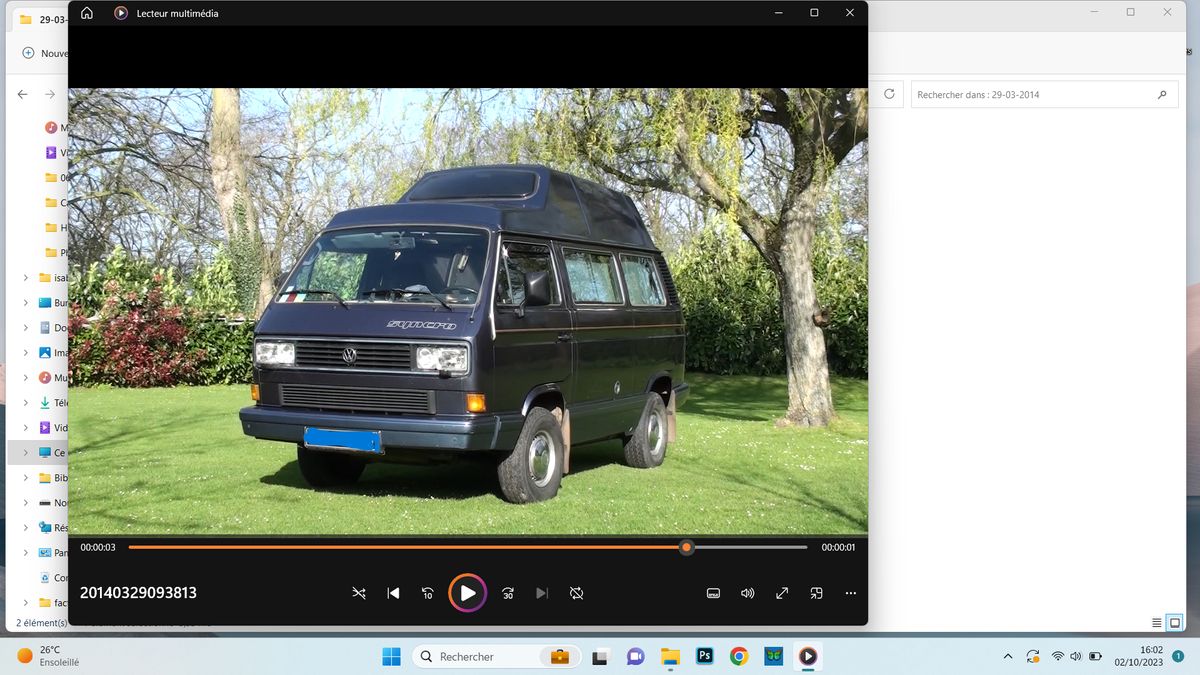Toggle repeat mode

pos(577,593)
